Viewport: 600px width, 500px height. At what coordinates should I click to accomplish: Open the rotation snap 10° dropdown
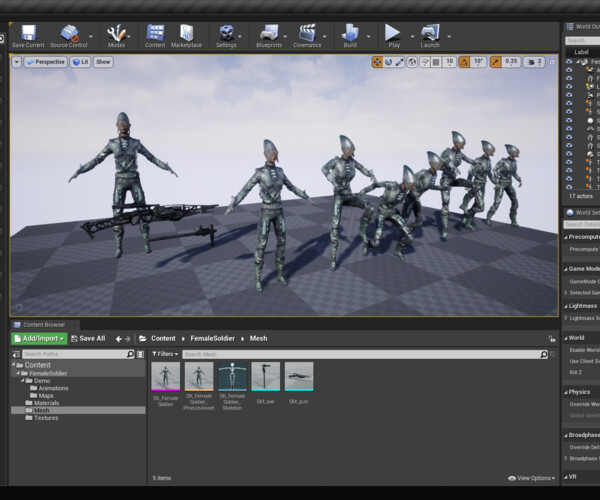tap(478, 62)
